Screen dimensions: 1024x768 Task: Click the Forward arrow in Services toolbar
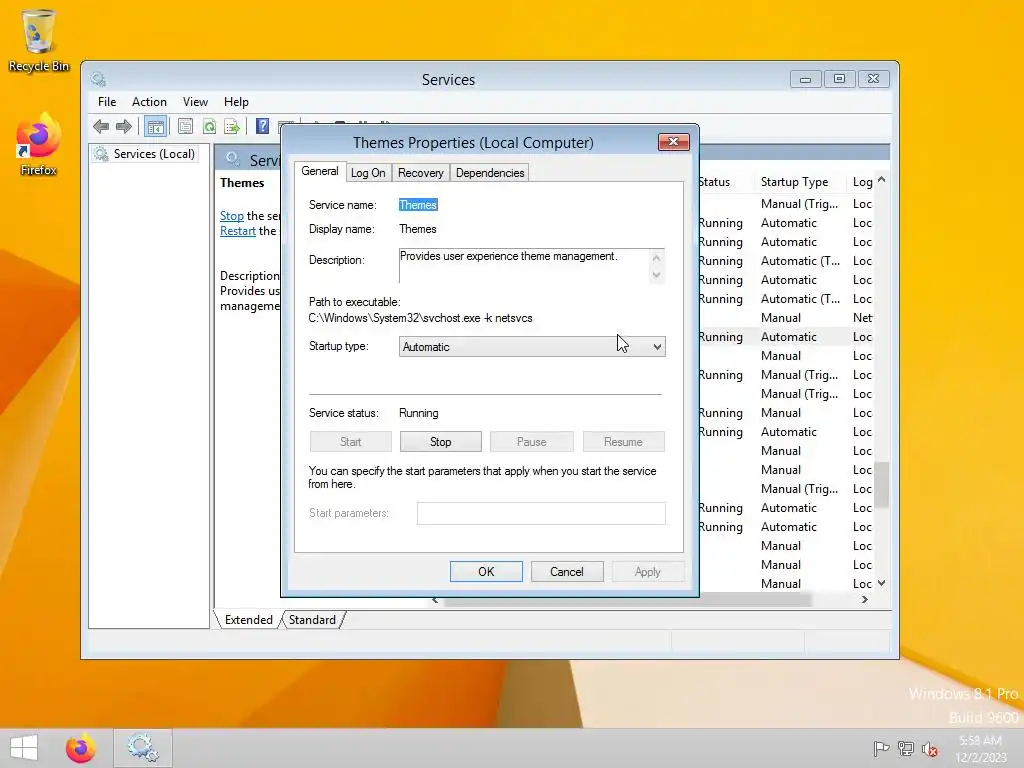tap(123, 126)
